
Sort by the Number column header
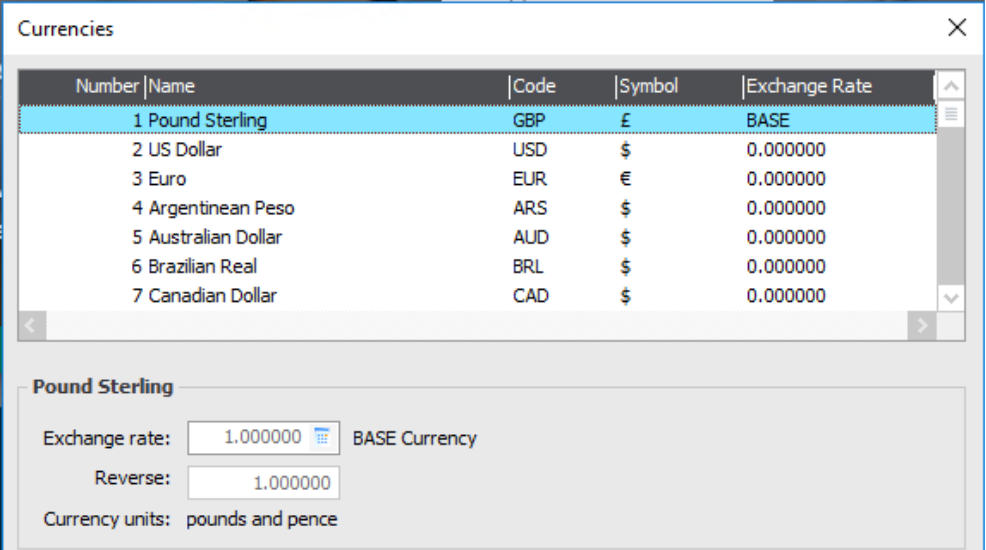point(82,86)
